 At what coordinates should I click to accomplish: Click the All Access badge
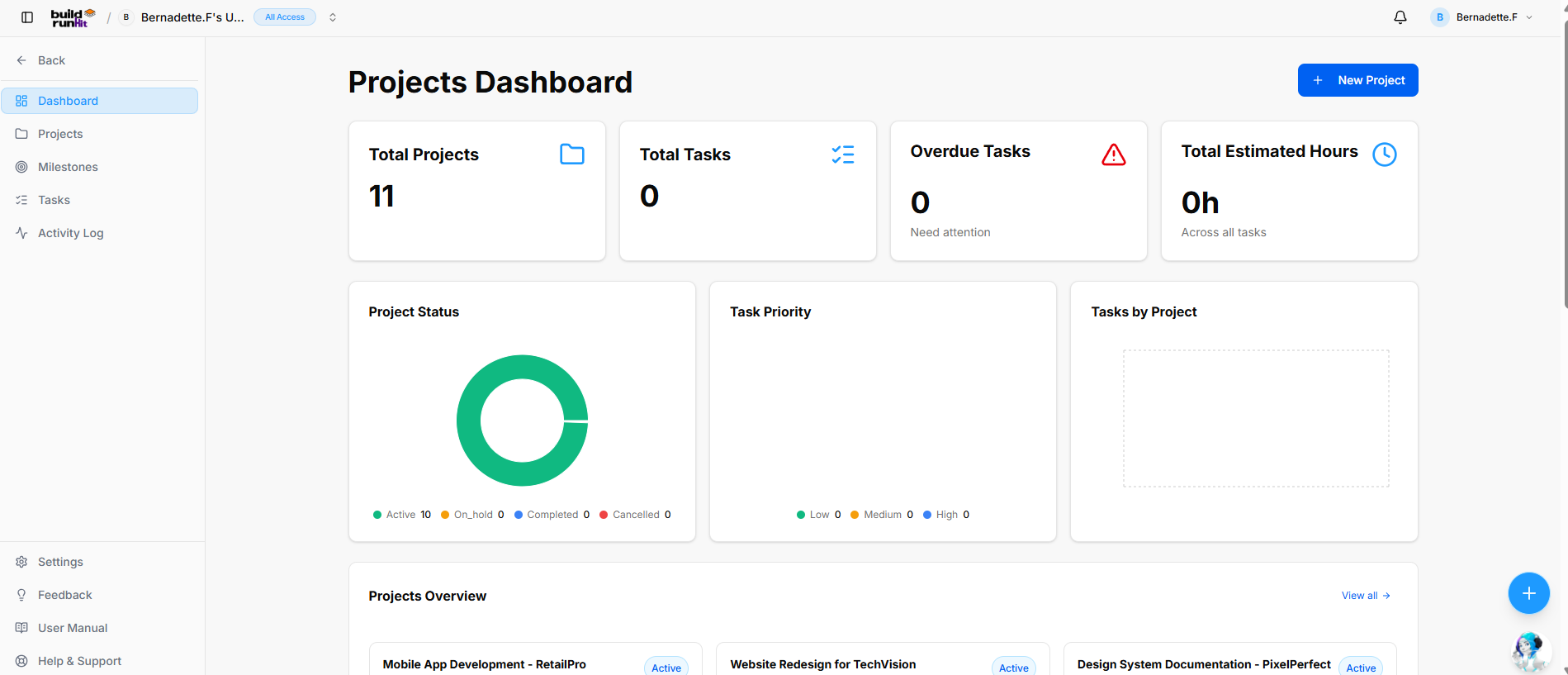coord(285,17)
